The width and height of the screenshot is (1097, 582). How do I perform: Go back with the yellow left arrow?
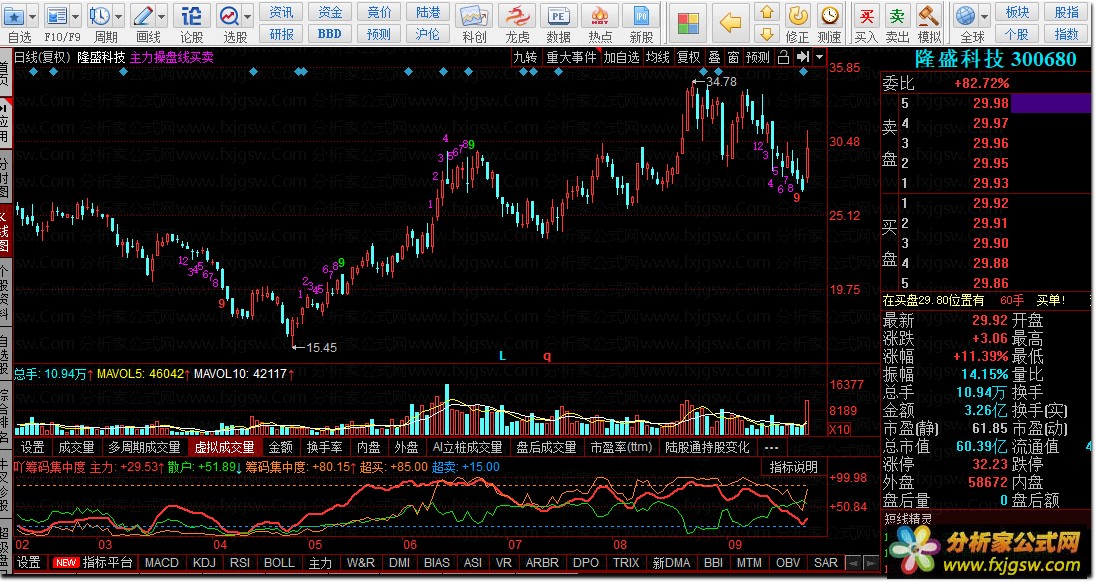[x=730, y=23]
